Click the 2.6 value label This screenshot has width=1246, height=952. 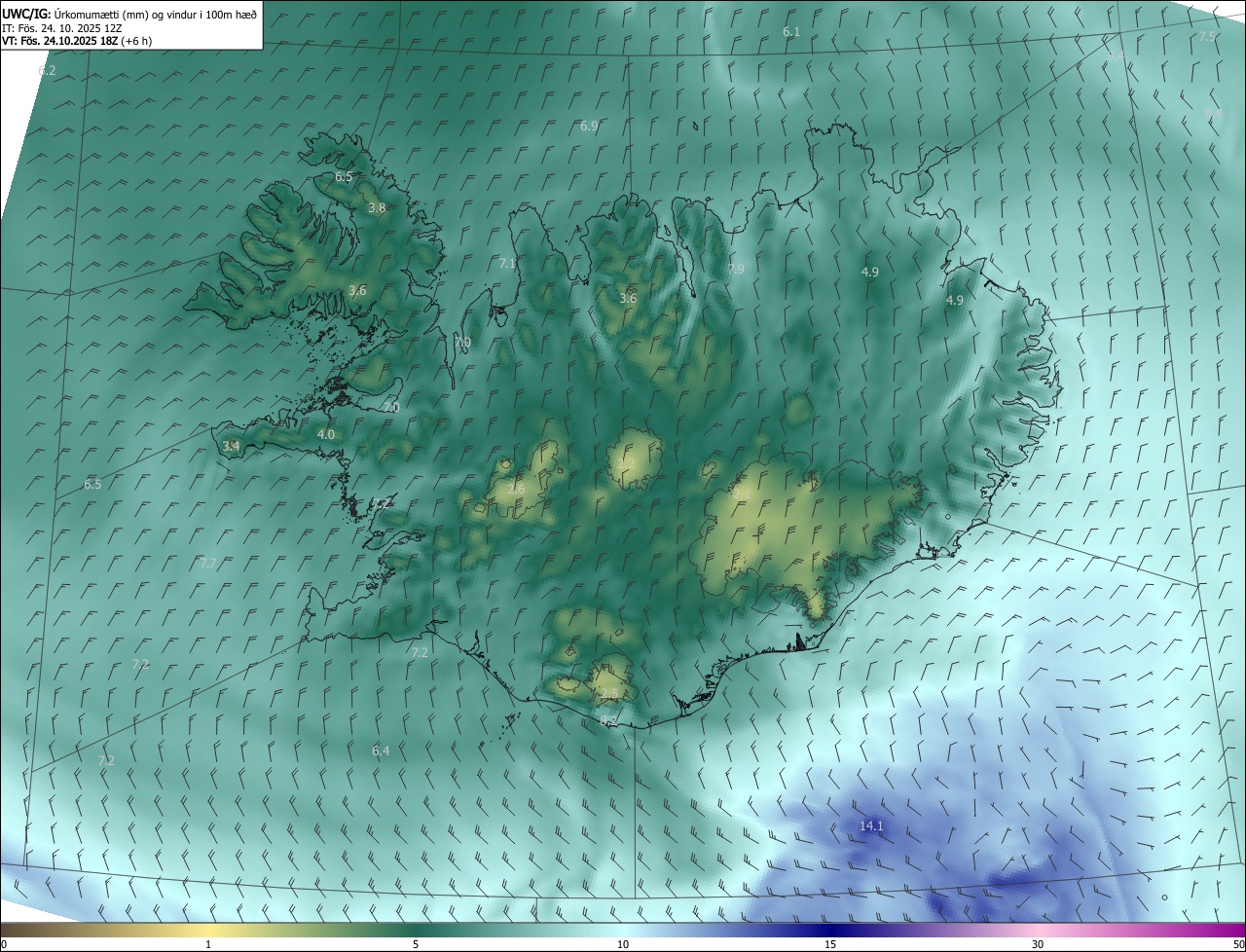pyautogui.click(x=516, y=489)
